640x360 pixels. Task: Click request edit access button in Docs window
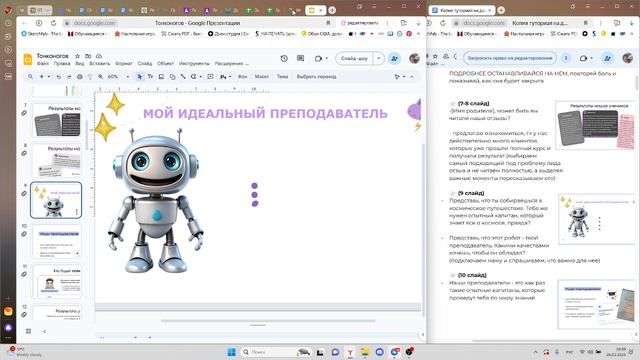click(x=509, y=58)
